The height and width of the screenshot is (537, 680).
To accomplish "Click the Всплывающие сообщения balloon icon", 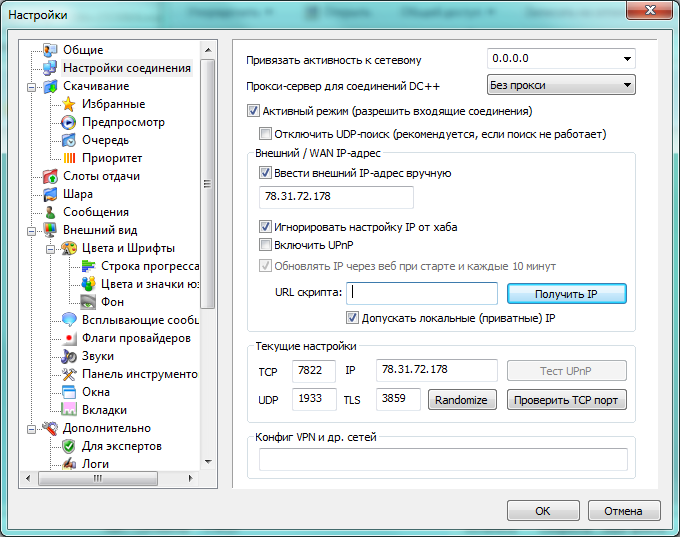I will (x=69, y=320).
